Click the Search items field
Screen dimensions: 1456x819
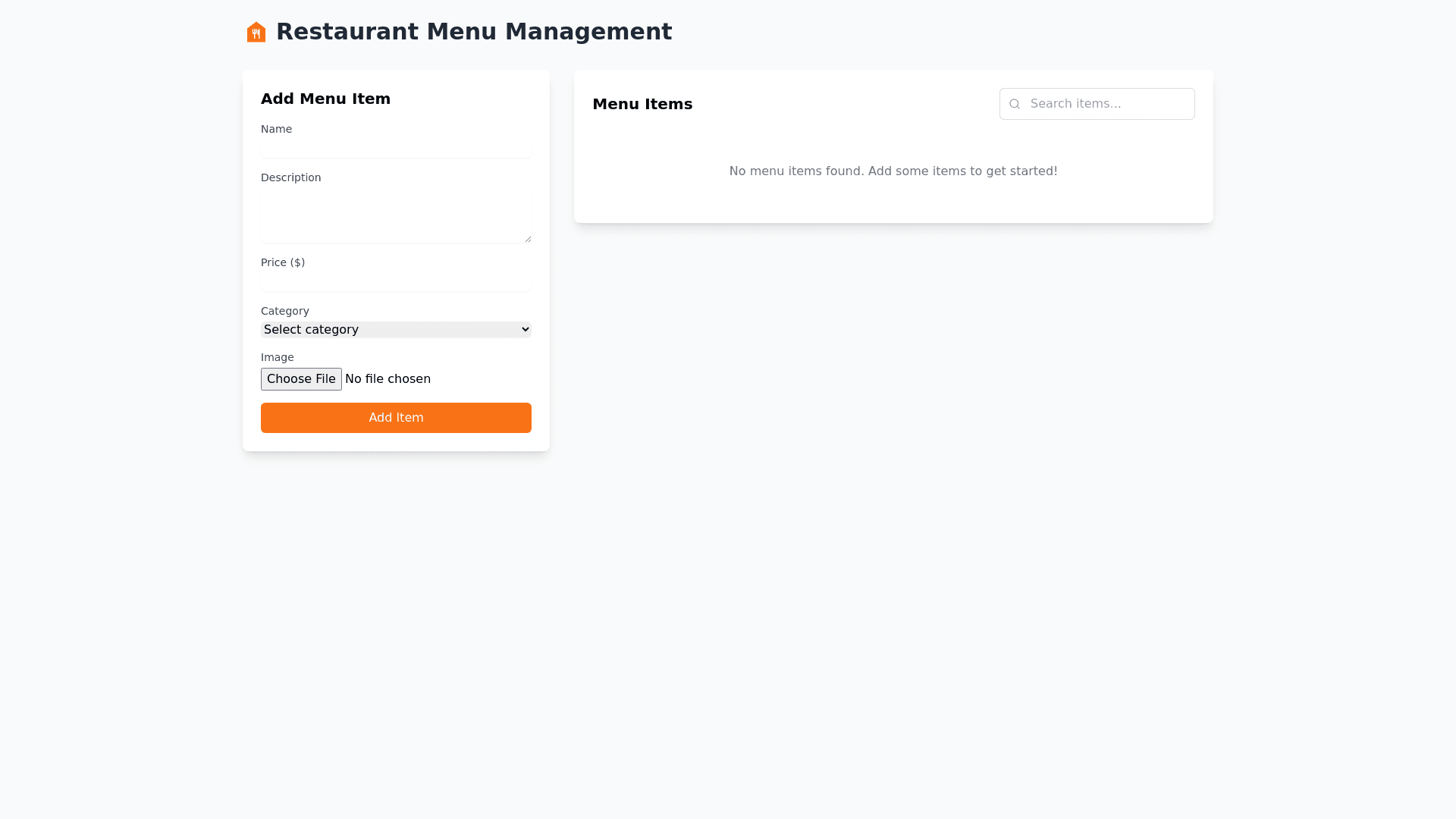pos(1107,104)
